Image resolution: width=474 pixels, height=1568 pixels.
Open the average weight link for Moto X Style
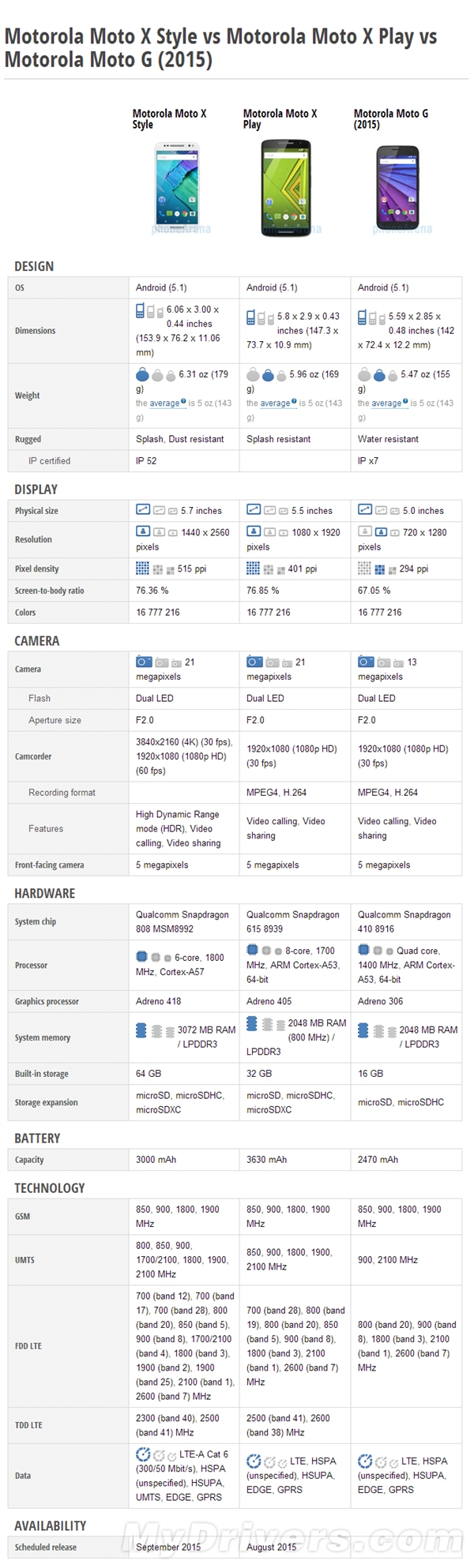pos(164,403)
